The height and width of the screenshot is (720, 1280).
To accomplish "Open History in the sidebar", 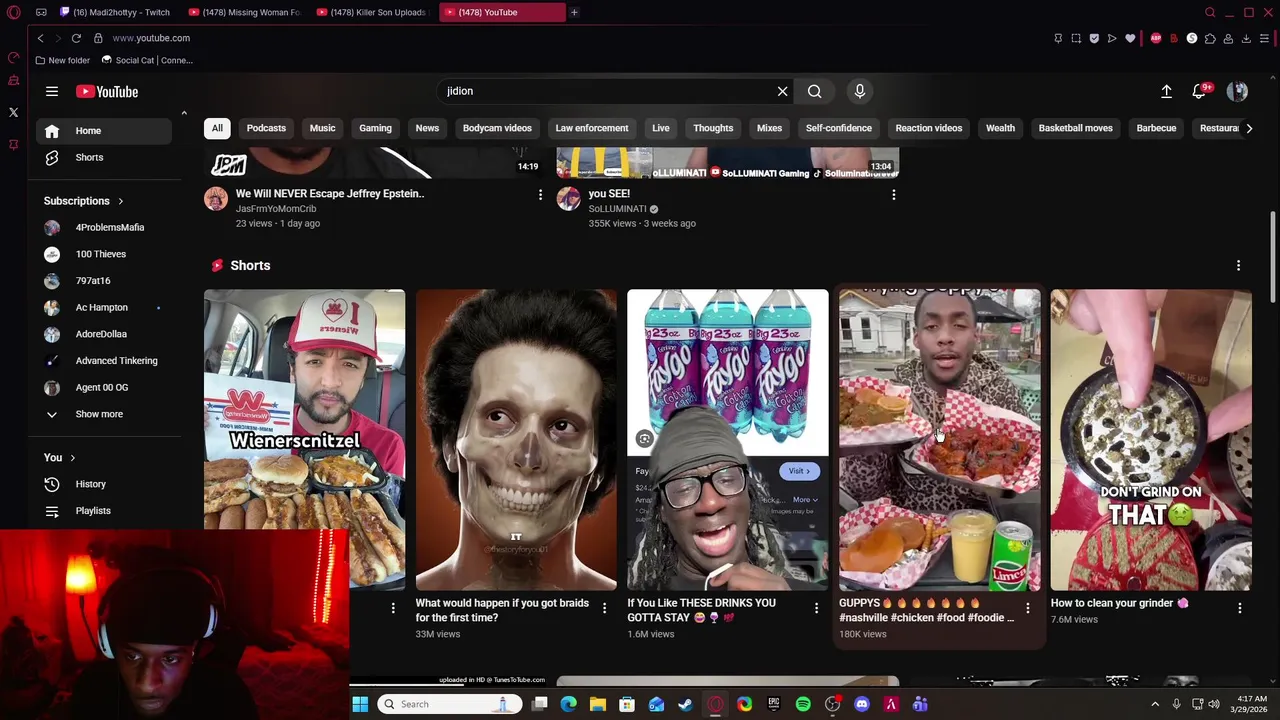I will 103,484.
